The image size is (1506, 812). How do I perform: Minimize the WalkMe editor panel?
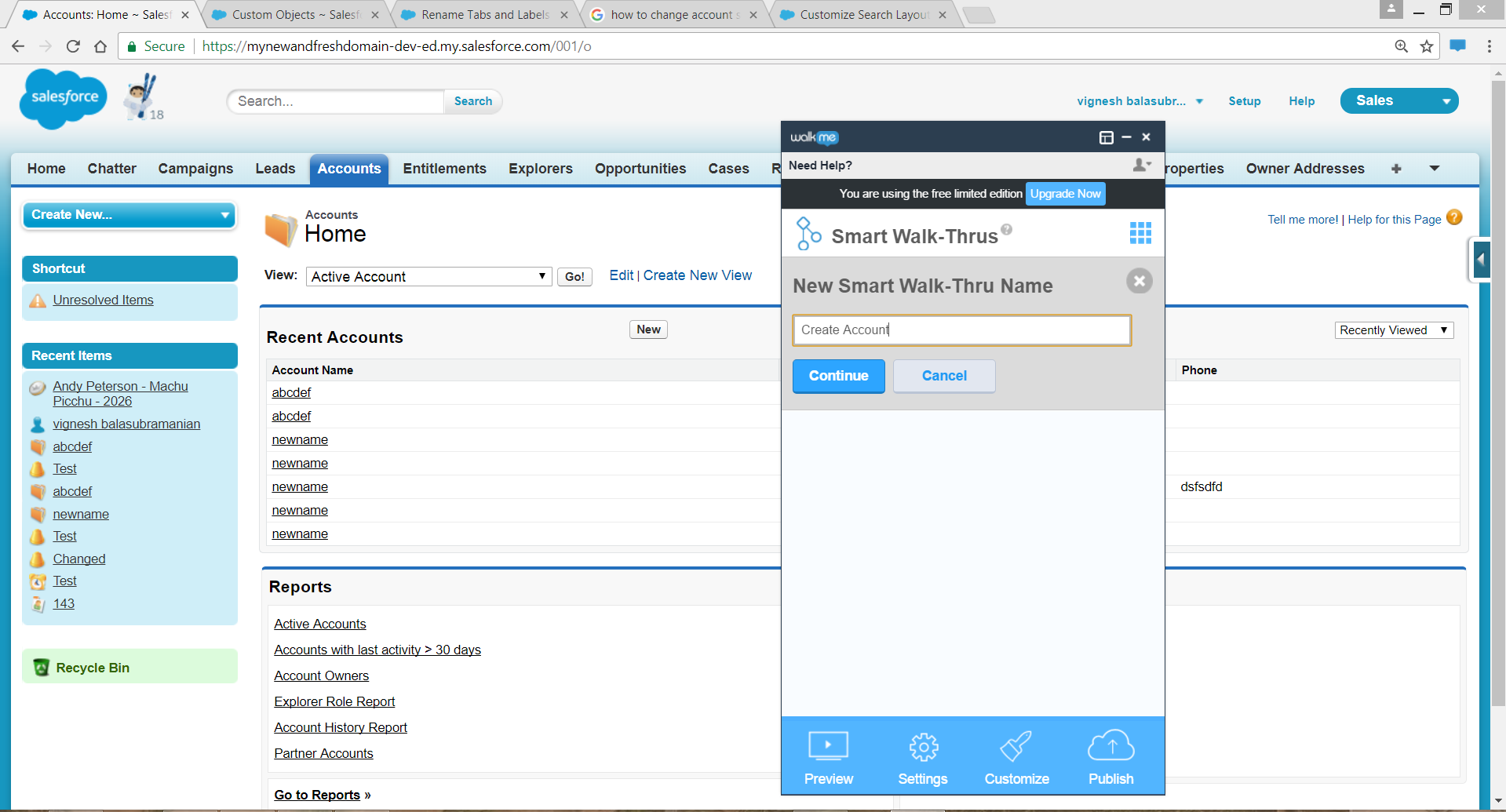click(x=1126, y=137)
